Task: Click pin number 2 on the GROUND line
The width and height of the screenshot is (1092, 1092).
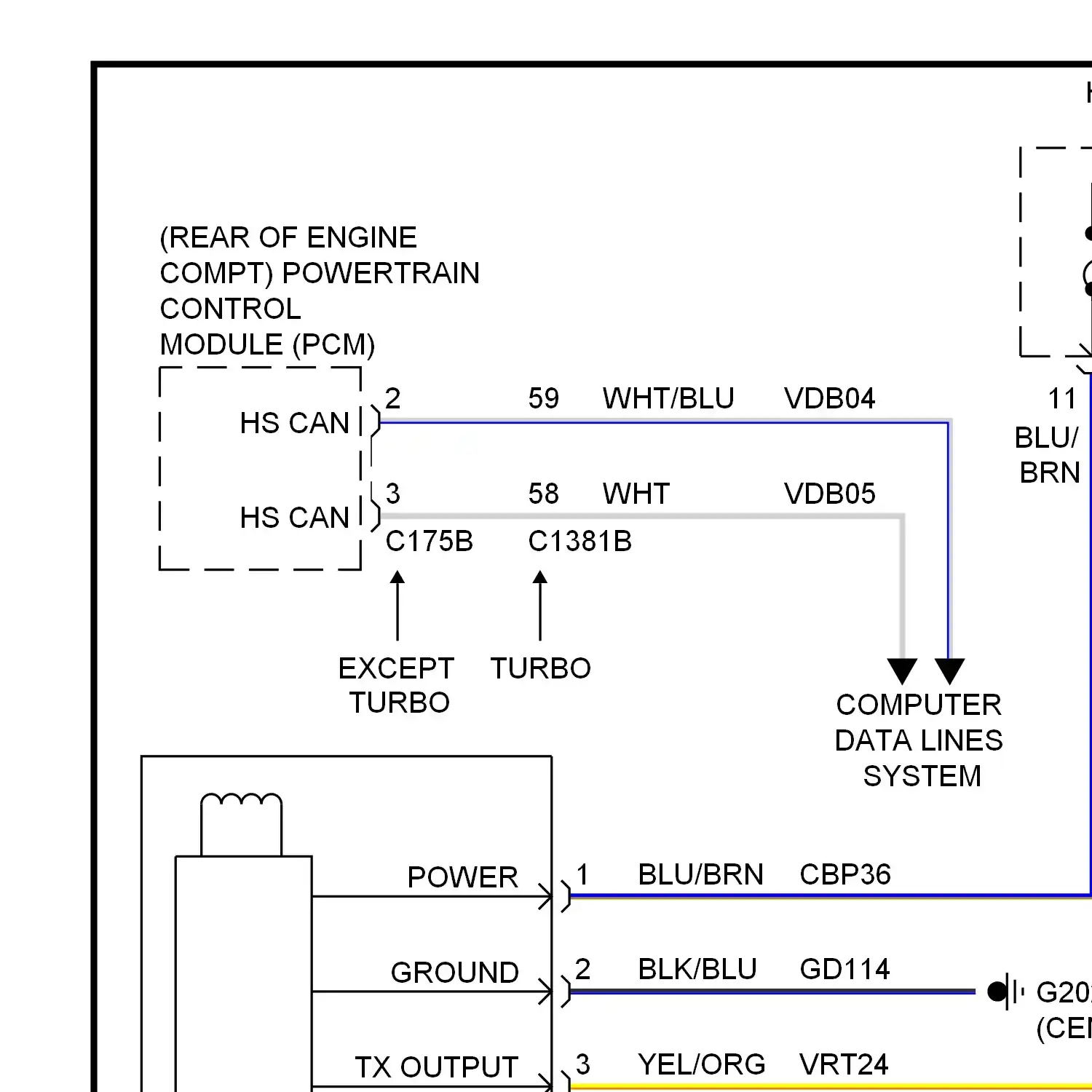Action: click(x=582, y=969)
